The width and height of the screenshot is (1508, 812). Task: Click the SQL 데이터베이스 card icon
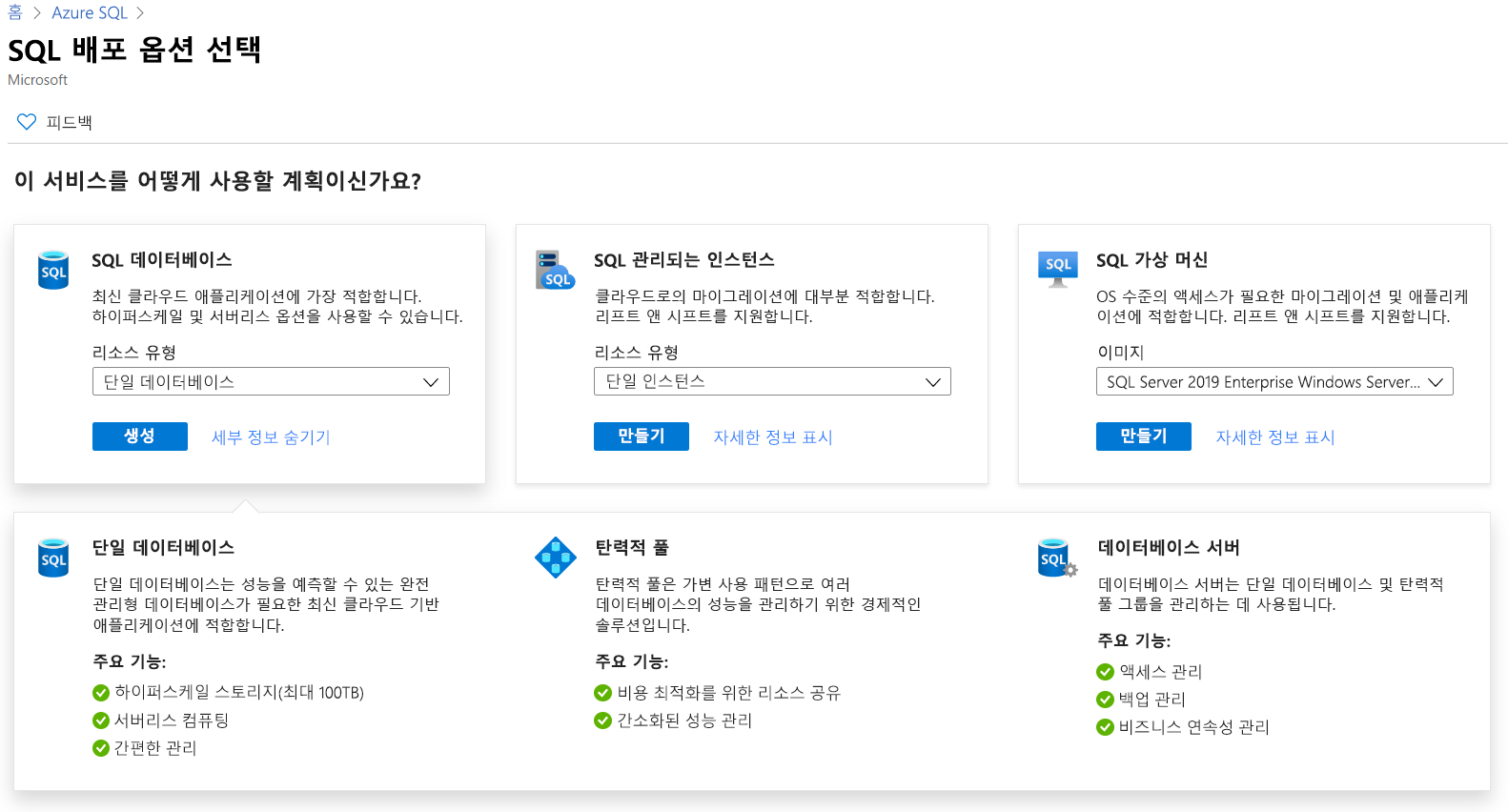point(53,270)
